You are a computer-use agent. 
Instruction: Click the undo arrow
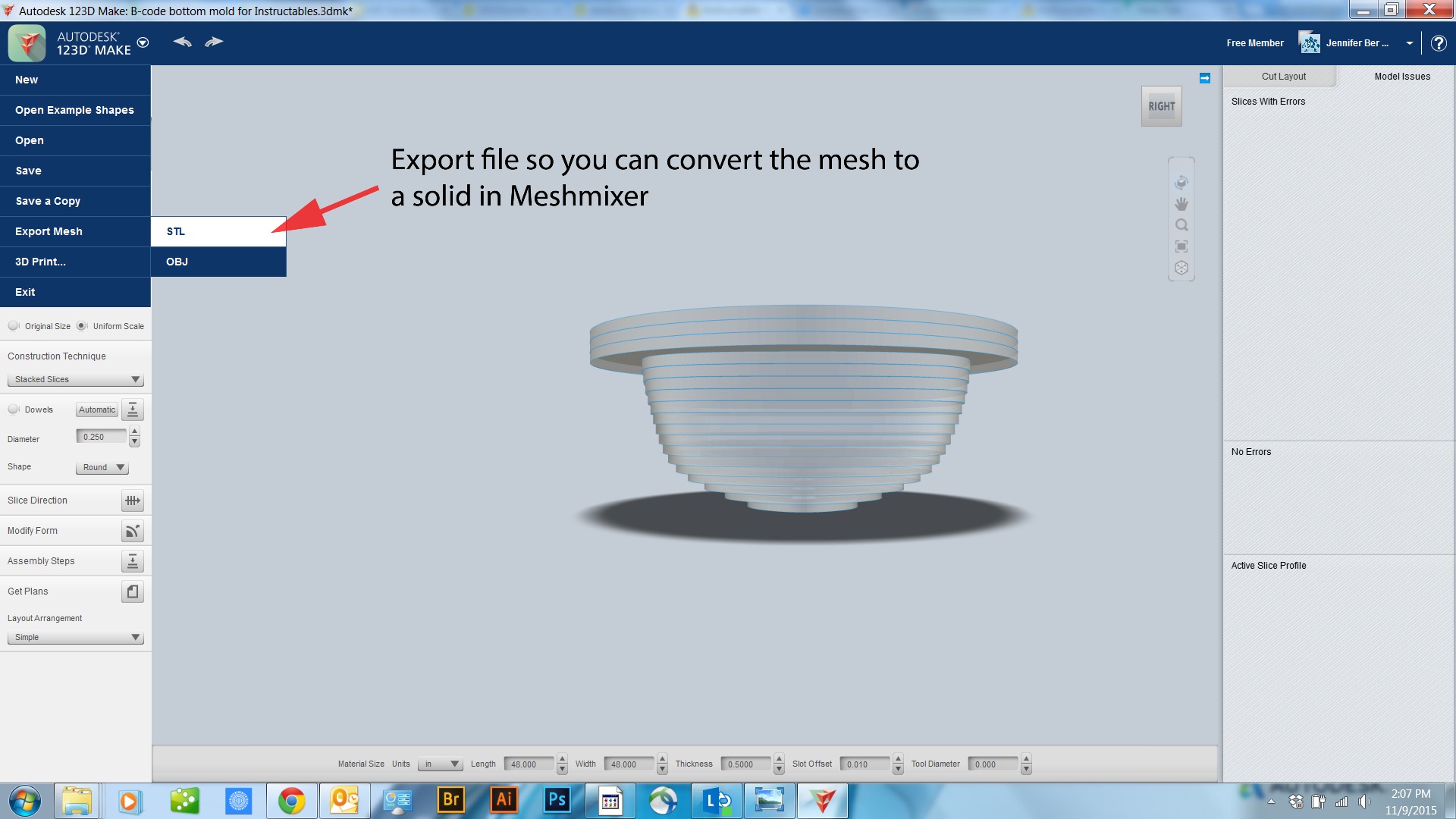[x=182, y=42]
